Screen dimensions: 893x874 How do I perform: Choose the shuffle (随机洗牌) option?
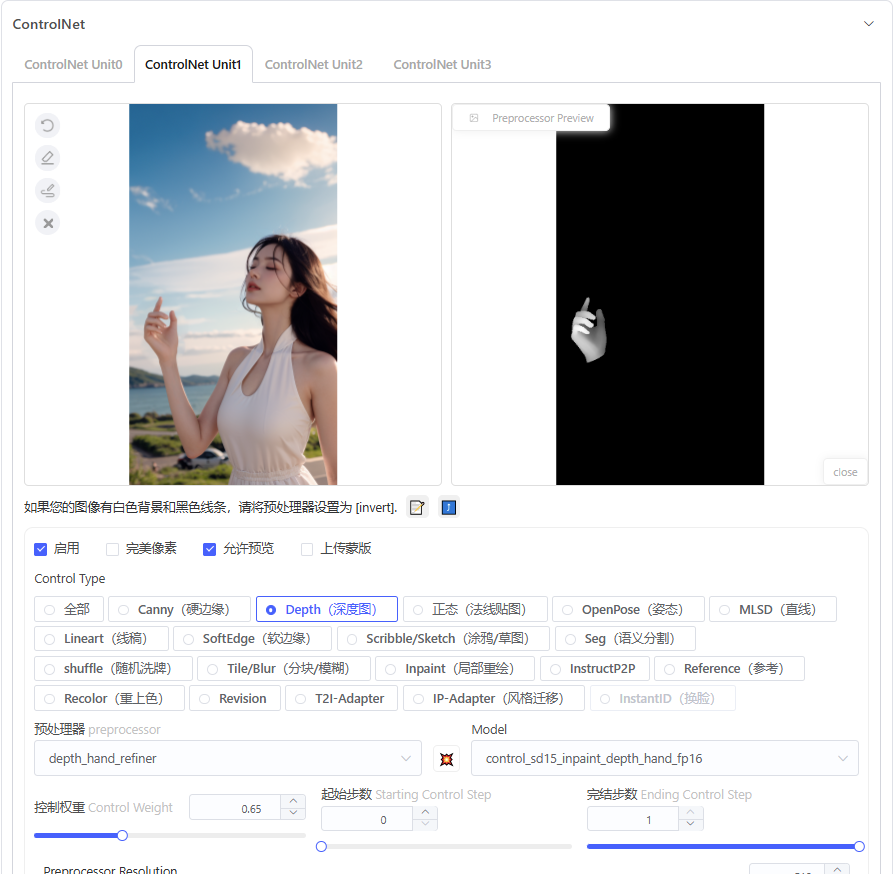tap(113, 668)
